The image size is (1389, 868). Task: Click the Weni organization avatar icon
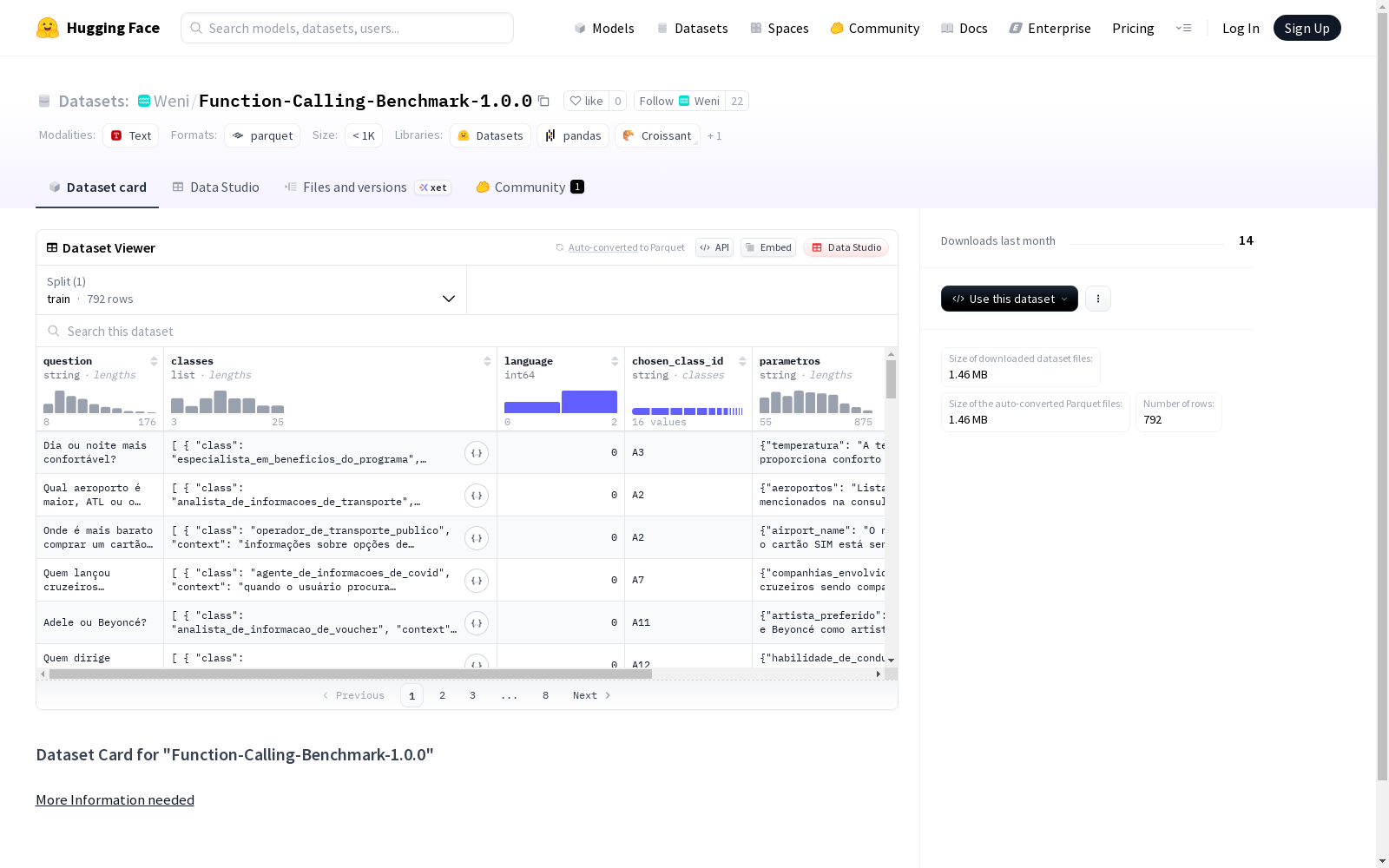(144, 101)
